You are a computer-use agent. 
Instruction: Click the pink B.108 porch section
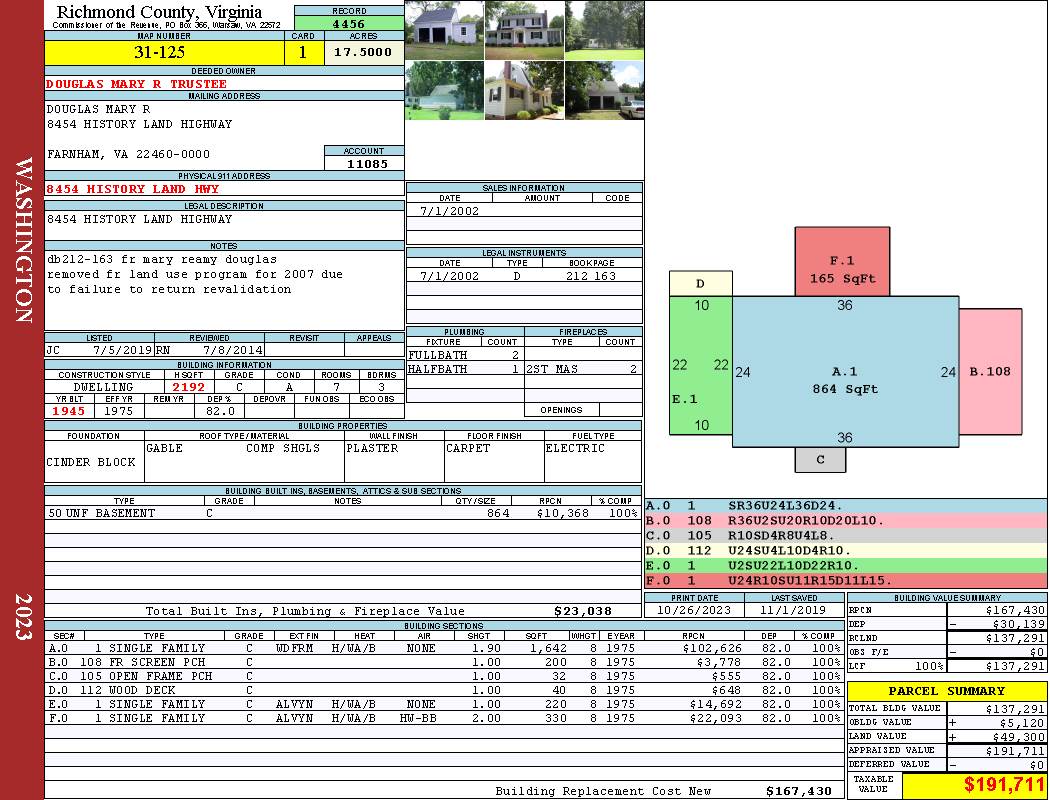[x=990, y=372]
